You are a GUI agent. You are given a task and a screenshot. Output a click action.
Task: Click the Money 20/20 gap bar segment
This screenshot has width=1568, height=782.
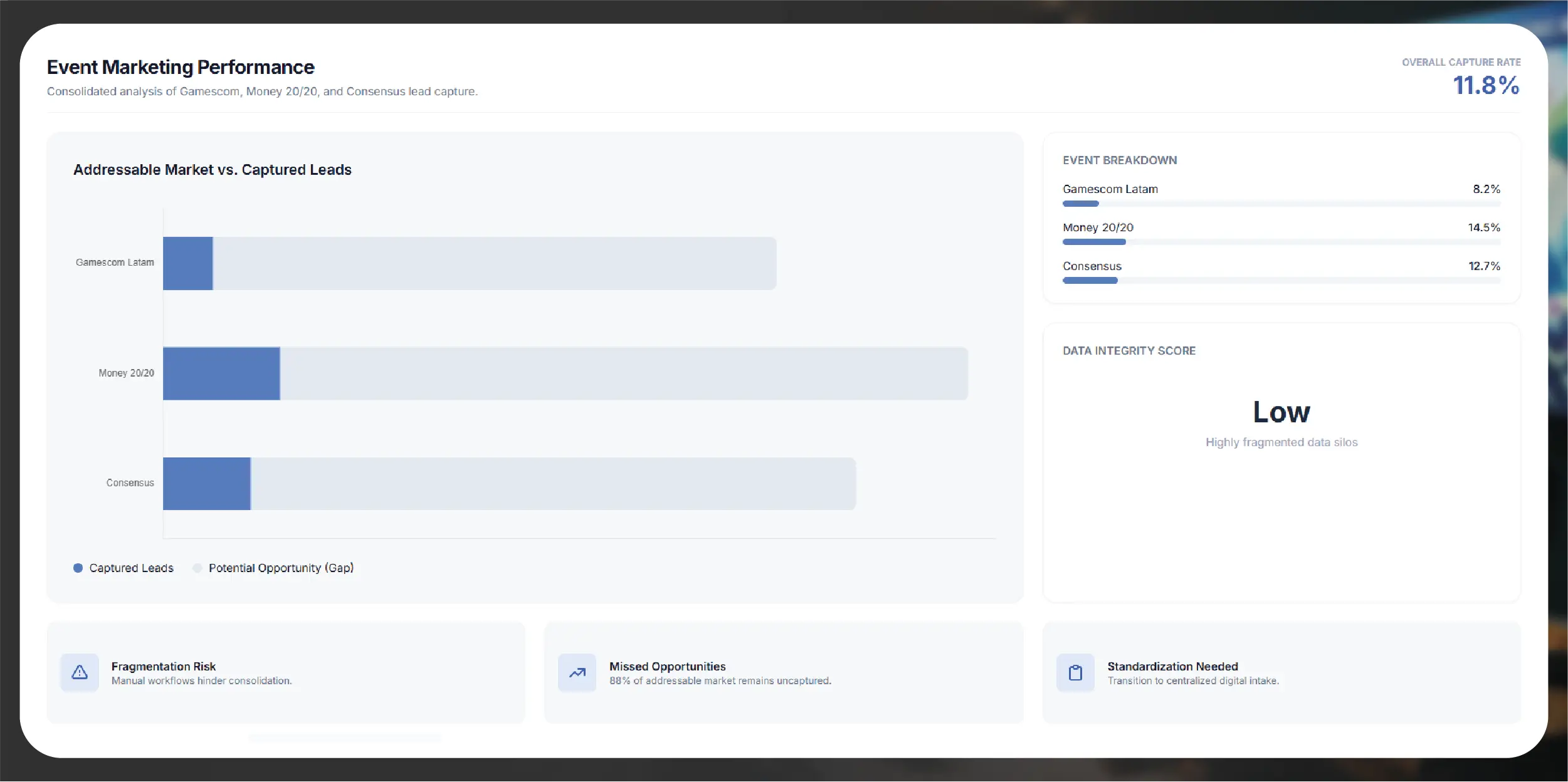coord(624,373)
